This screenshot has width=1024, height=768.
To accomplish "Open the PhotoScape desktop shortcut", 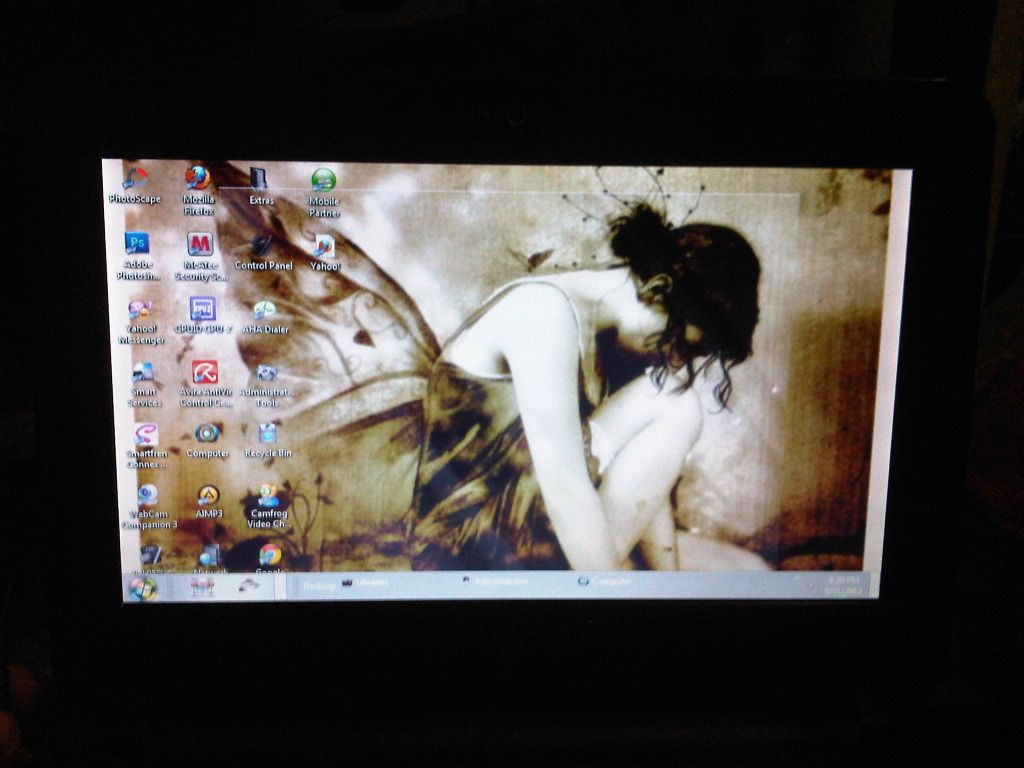I will point(135,185).
